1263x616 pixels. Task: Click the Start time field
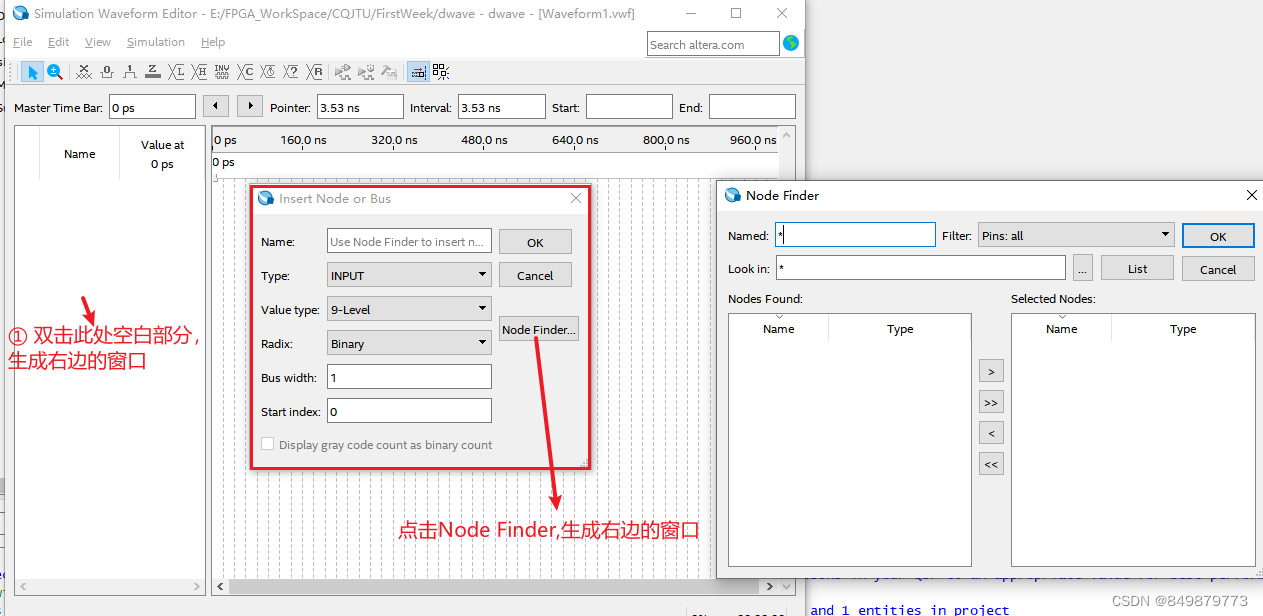[629, 107]
